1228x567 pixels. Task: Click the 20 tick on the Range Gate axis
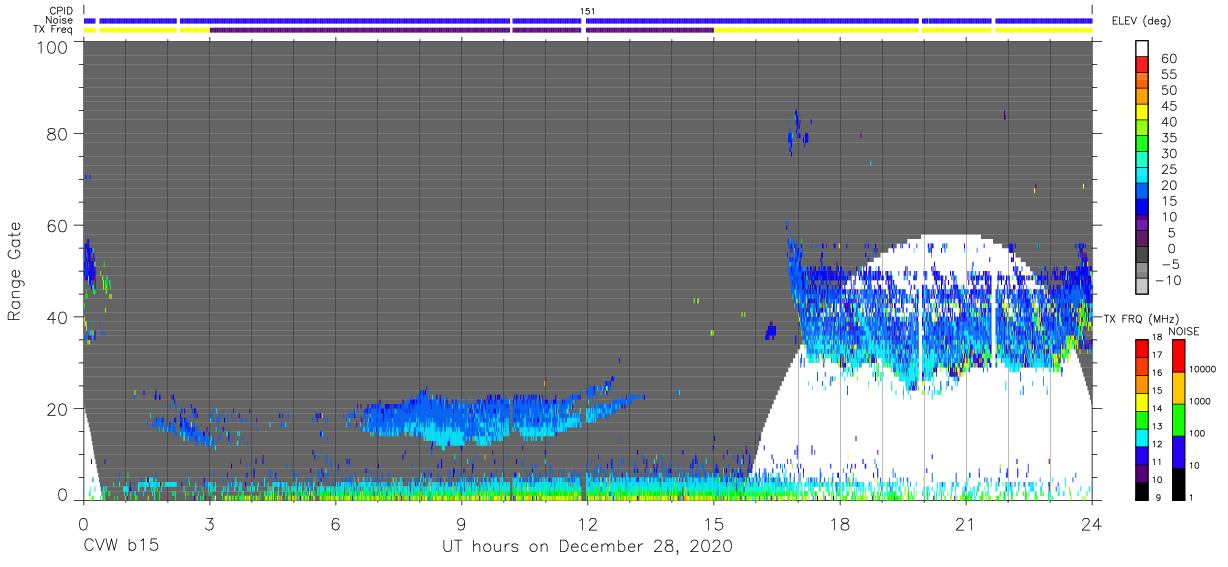click(58, 407)
